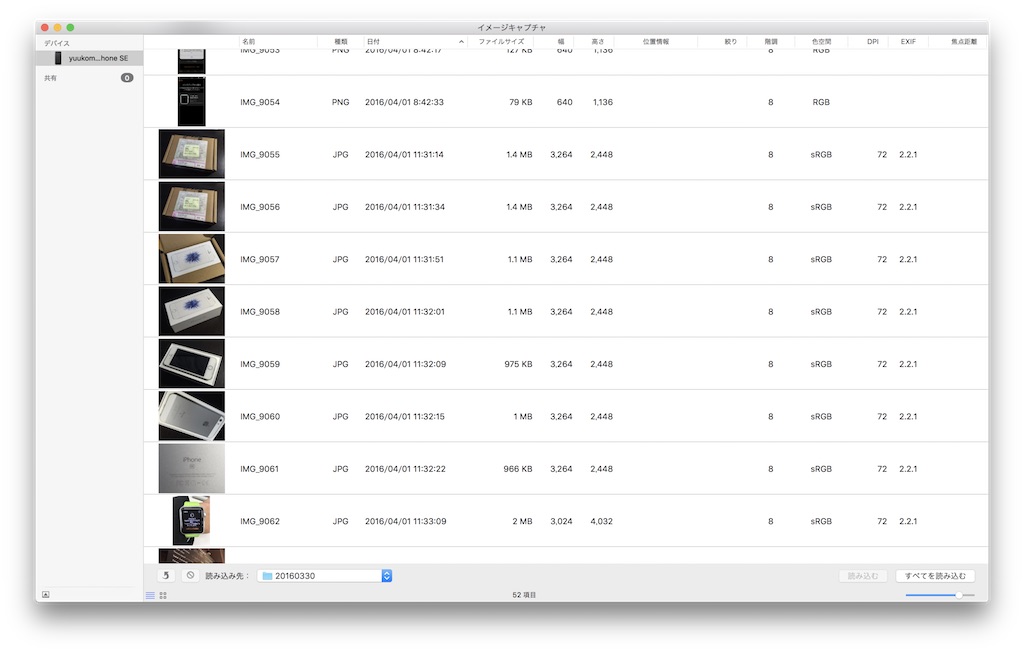Screen dimensions: 1024x653
Task: Sort by ファイルサイズ column header
Action: click(501, 42)
